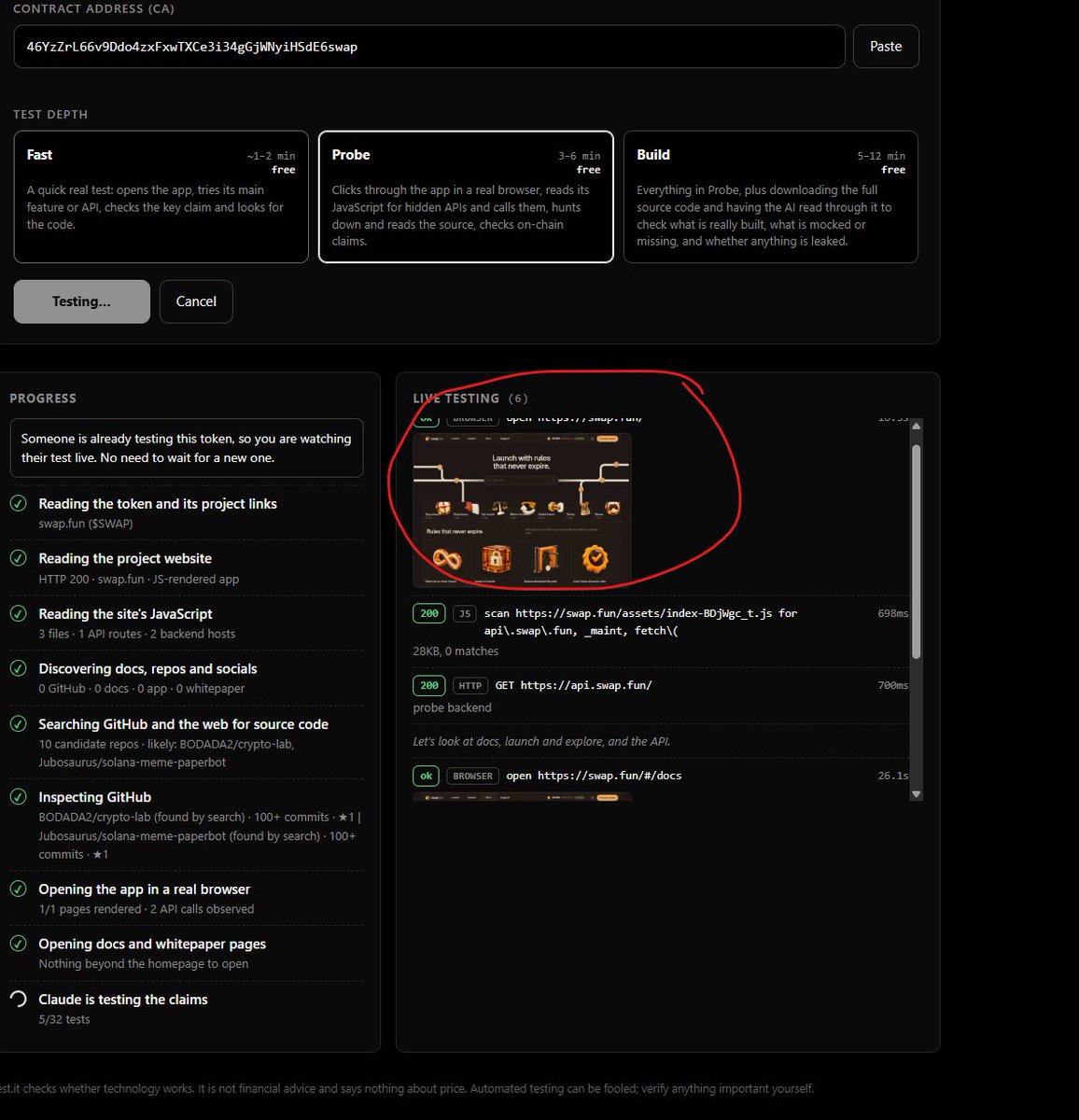Click the Paste button

[x=886, y=47]
